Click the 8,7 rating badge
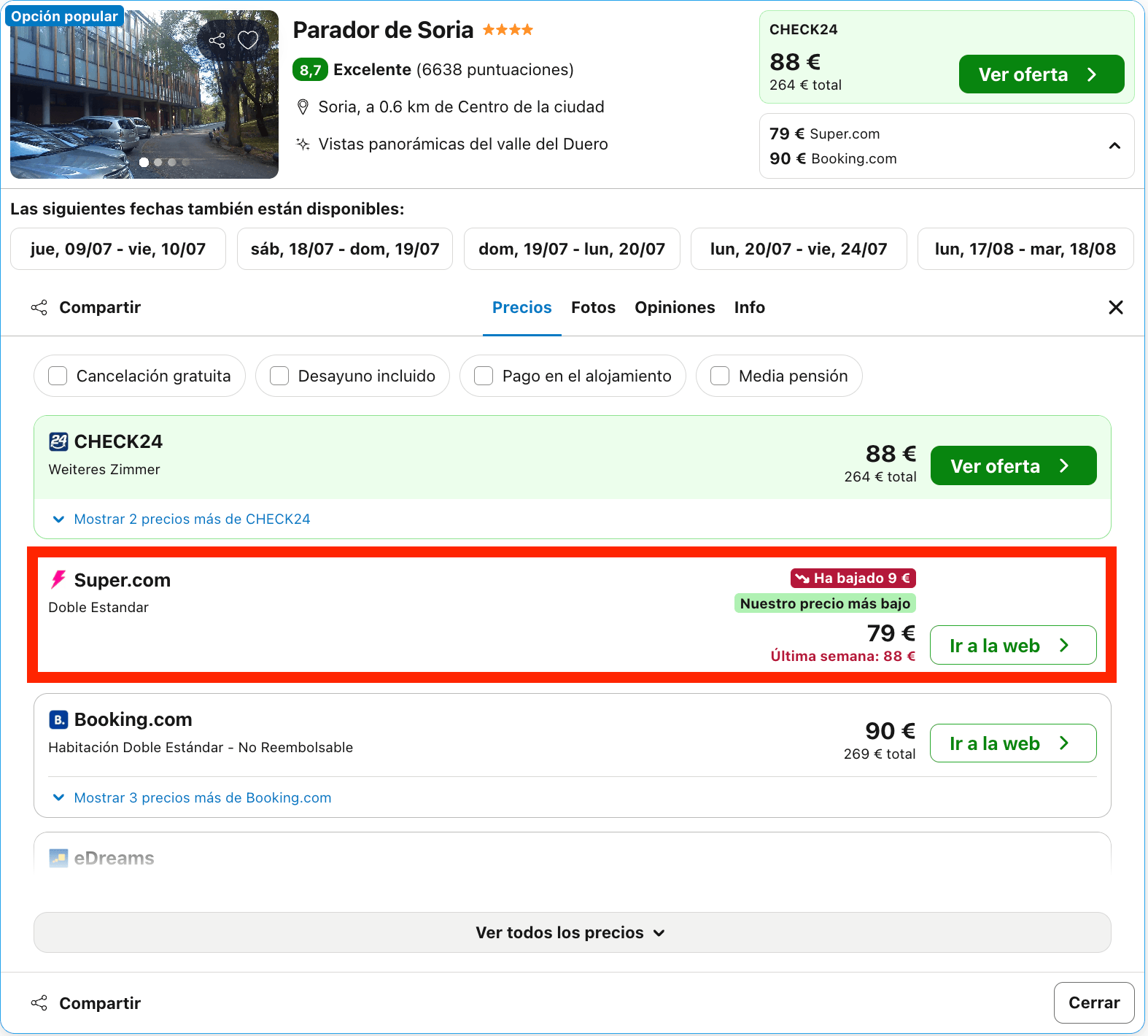This screenshot has height=1036, width=1148. click(310, 70)
